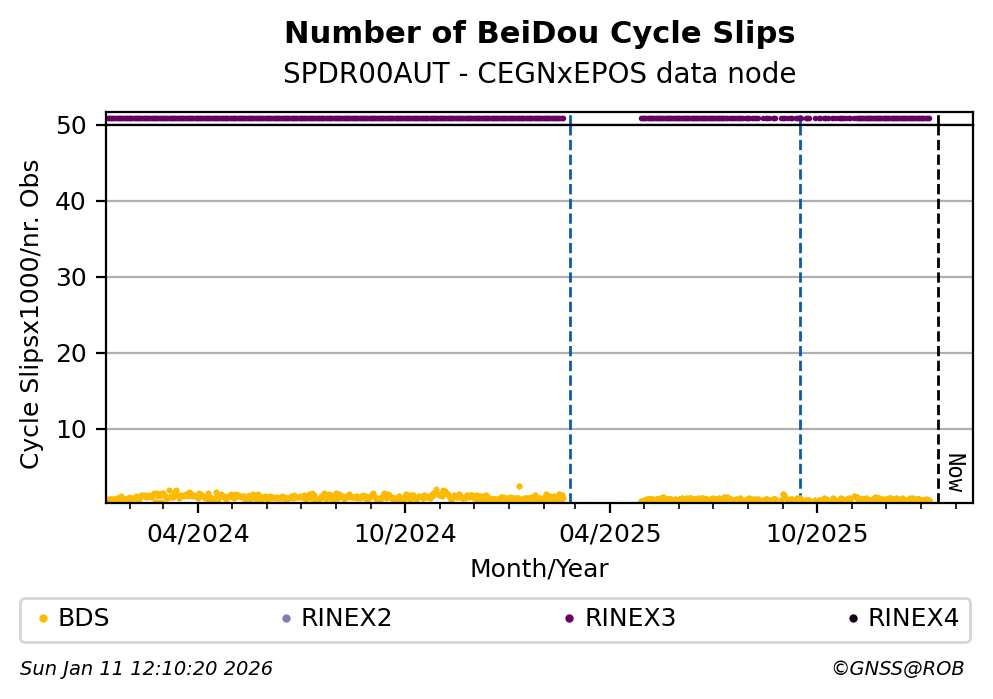
Task: Click the purple RINEX3 legend marker
Action: [569, 619]
